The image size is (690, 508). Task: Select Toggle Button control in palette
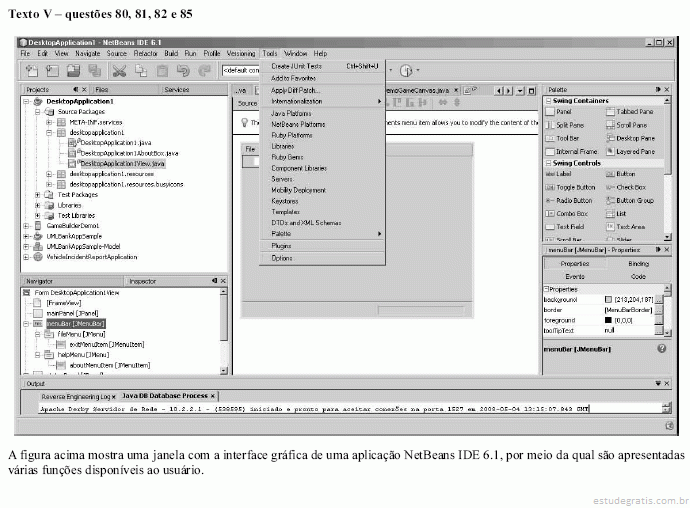coord(570,188)
